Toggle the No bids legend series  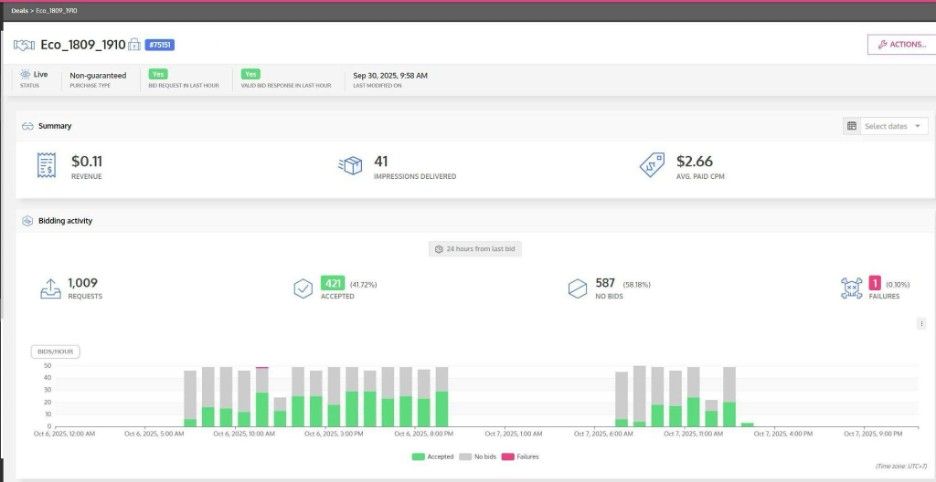point(478,457)
